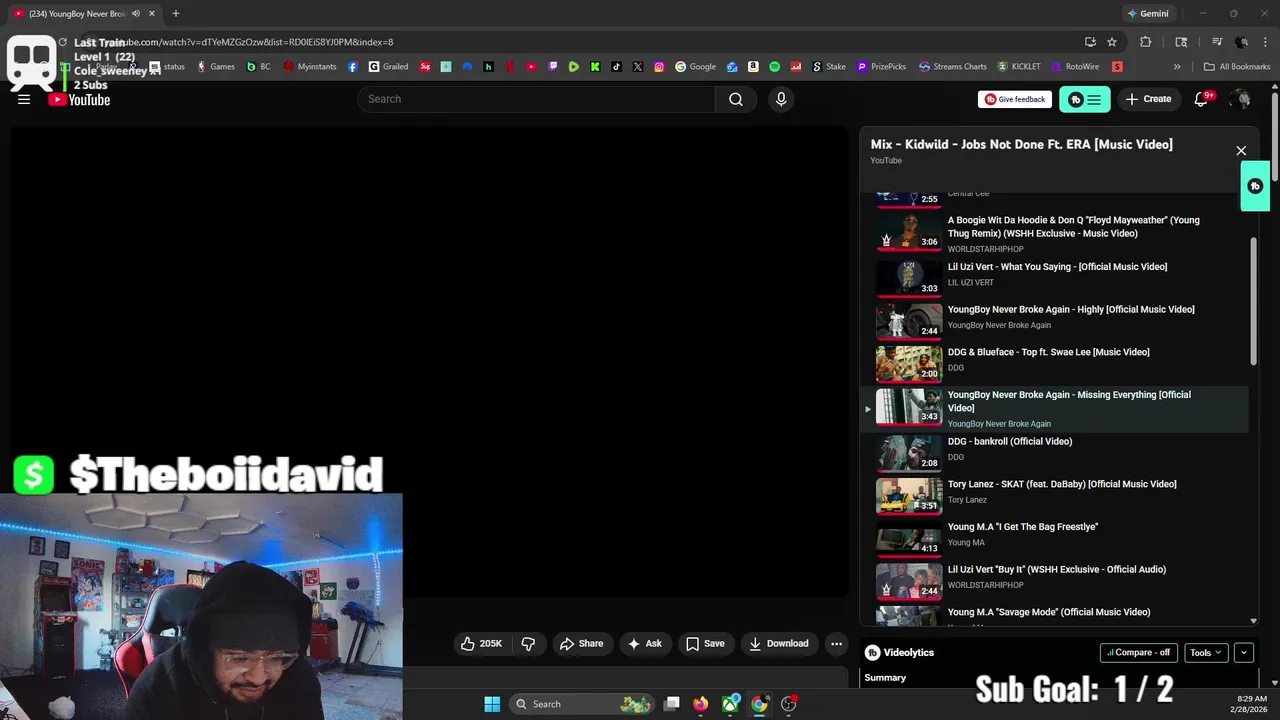
Task: Go to the YouTube home logo
Action: pos(79,99)
